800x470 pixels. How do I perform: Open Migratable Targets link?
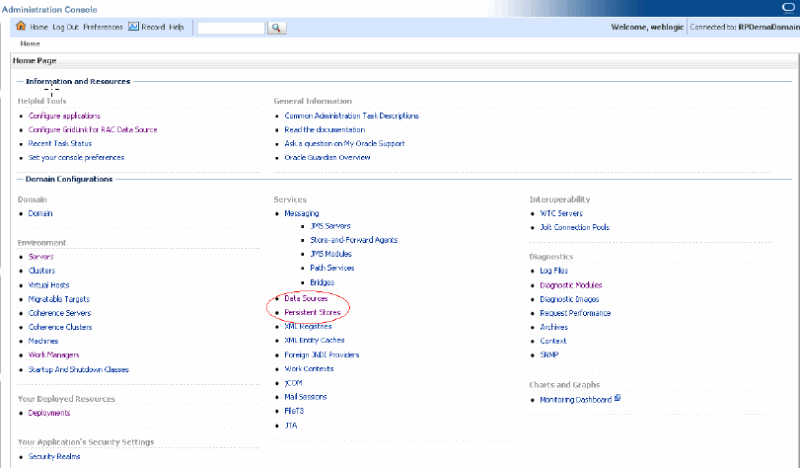coord(59,299)
